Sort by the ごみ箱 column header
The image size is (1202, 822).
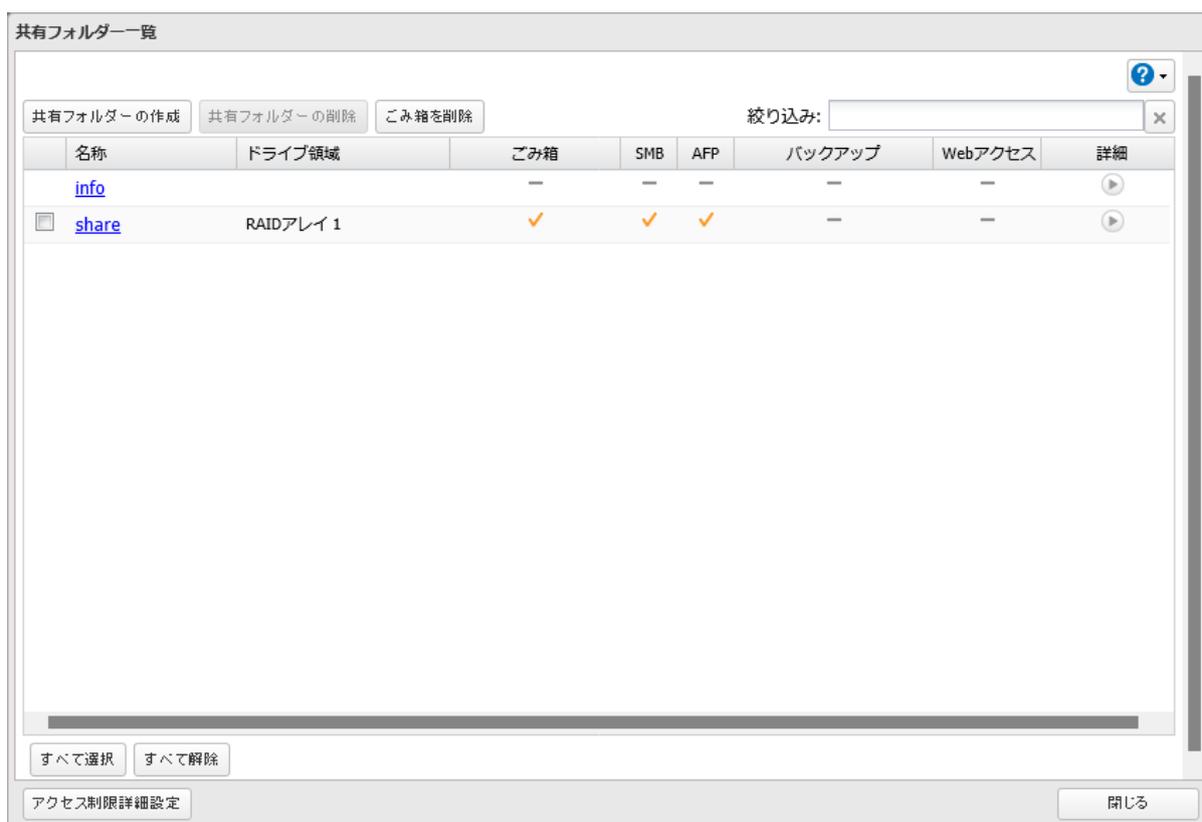click(535, 152)
